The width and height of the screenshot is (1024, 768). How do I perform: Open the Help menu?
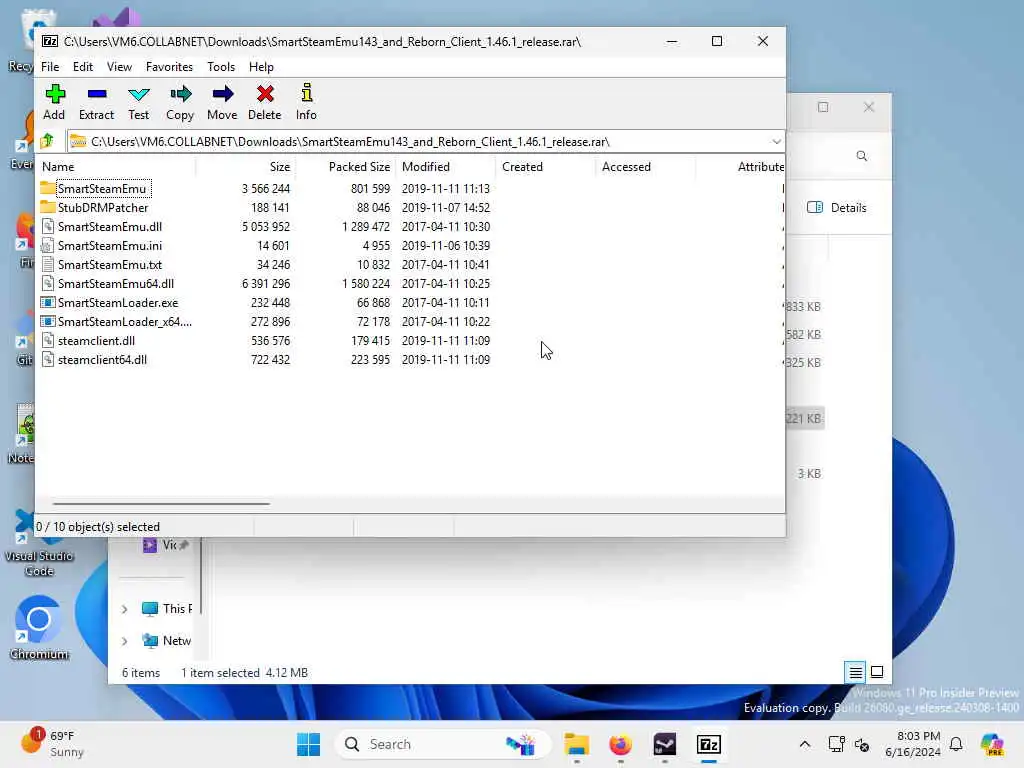[261, 67]
